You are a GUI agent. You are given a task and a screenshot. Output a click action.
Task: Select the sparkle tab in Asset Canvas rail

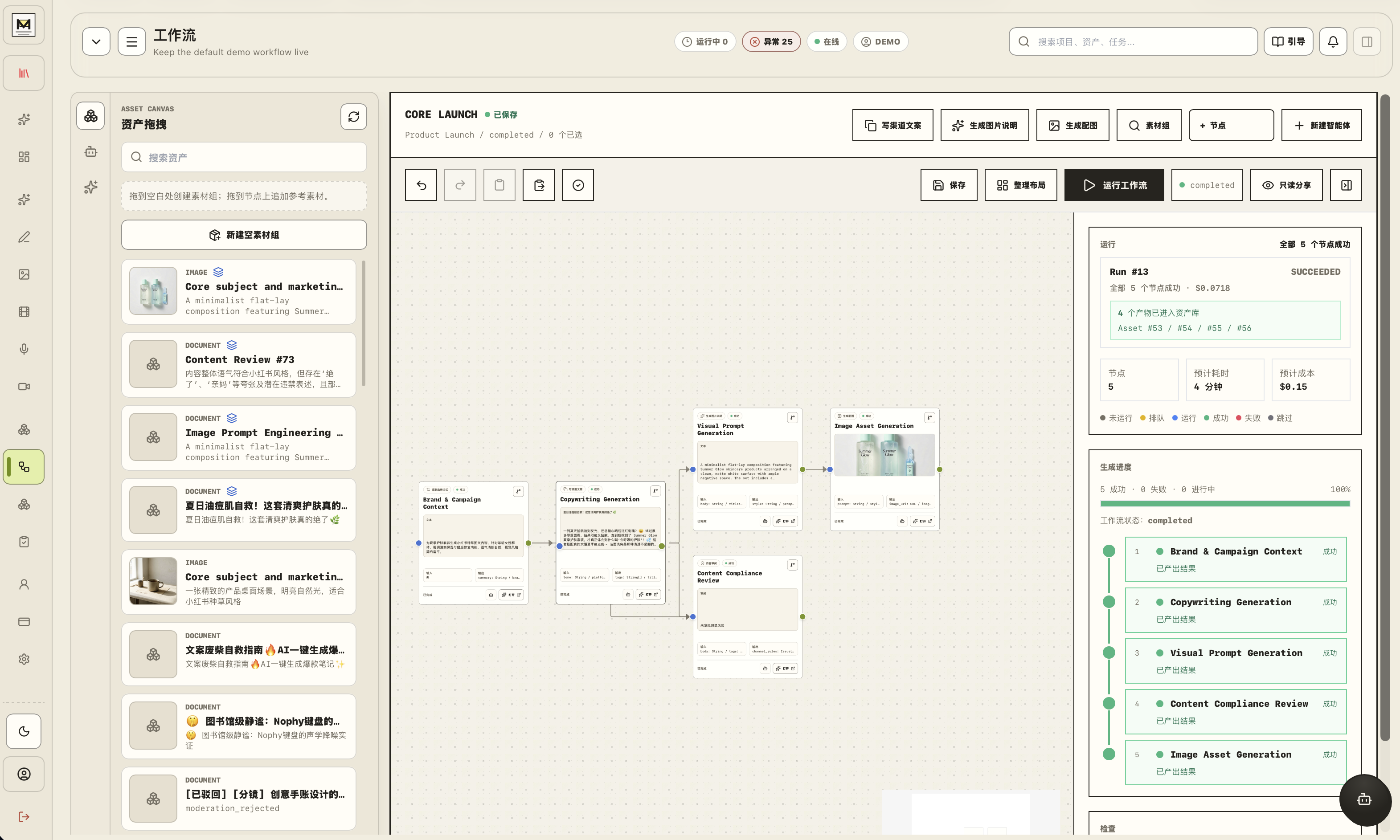coord(90,187)
